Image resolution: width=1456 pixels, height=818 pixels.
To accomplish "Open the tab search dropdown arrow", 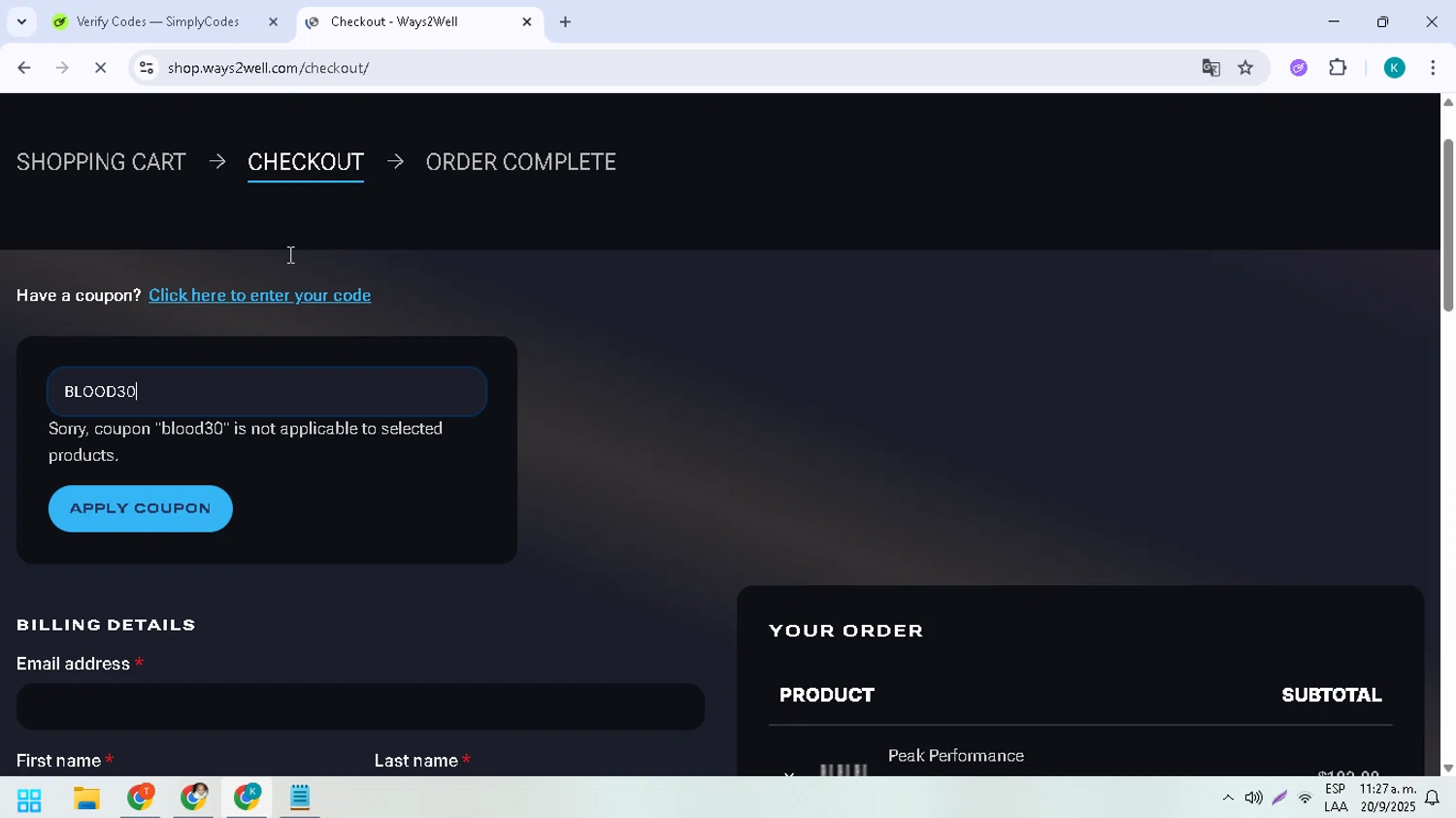I will 21,21.
